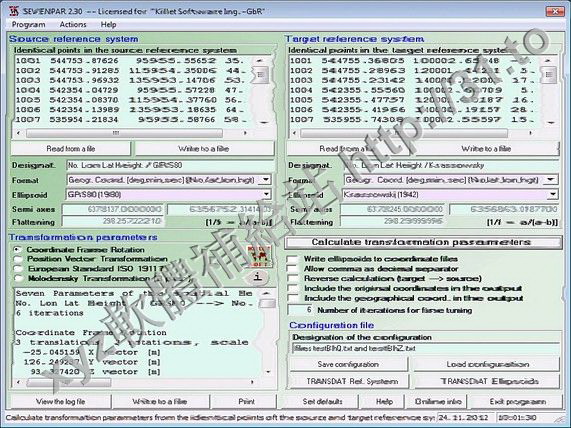Click View the log file button
571x428 pixels.
pyautogui.click(x=60, y=401)
